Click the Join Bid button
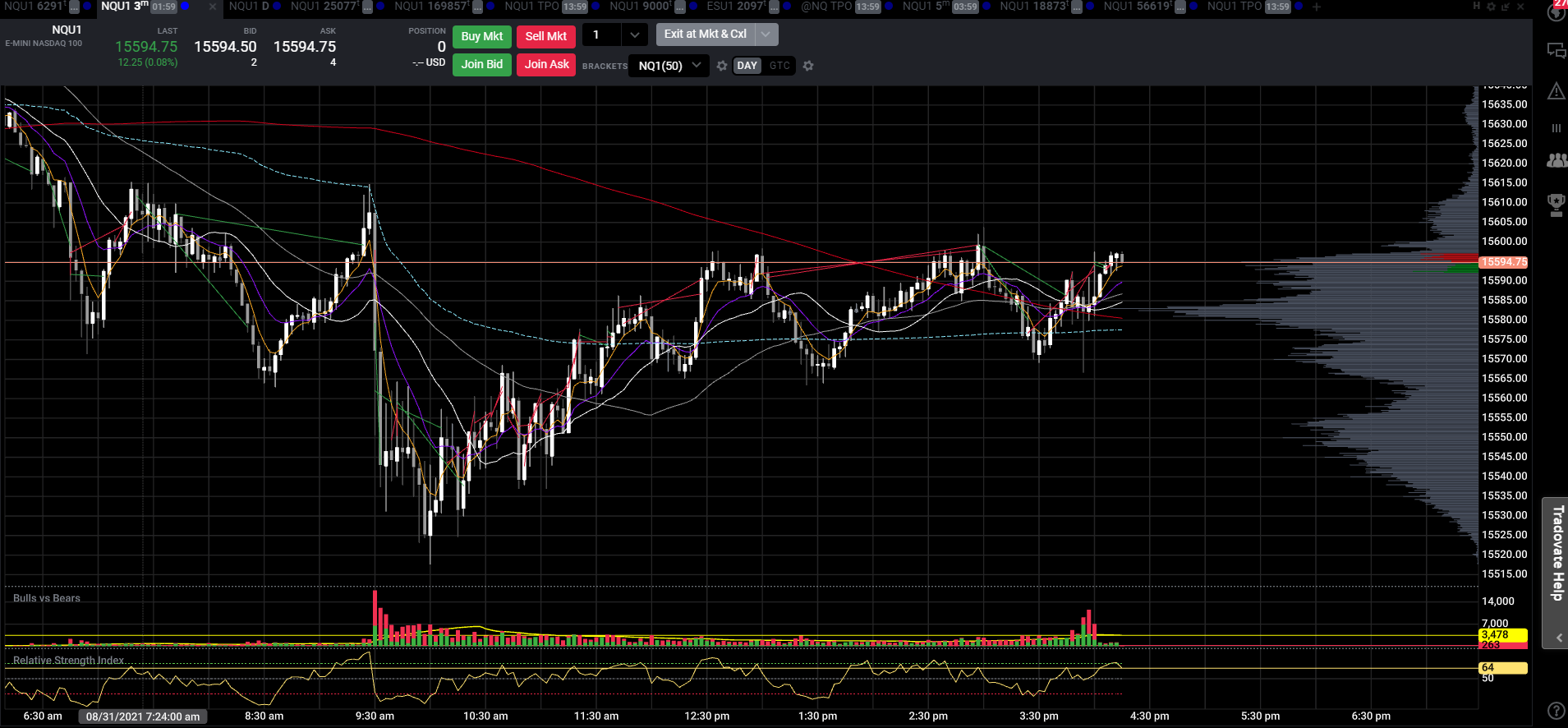This screenshot has width=1568, height=728. point(482,64)
